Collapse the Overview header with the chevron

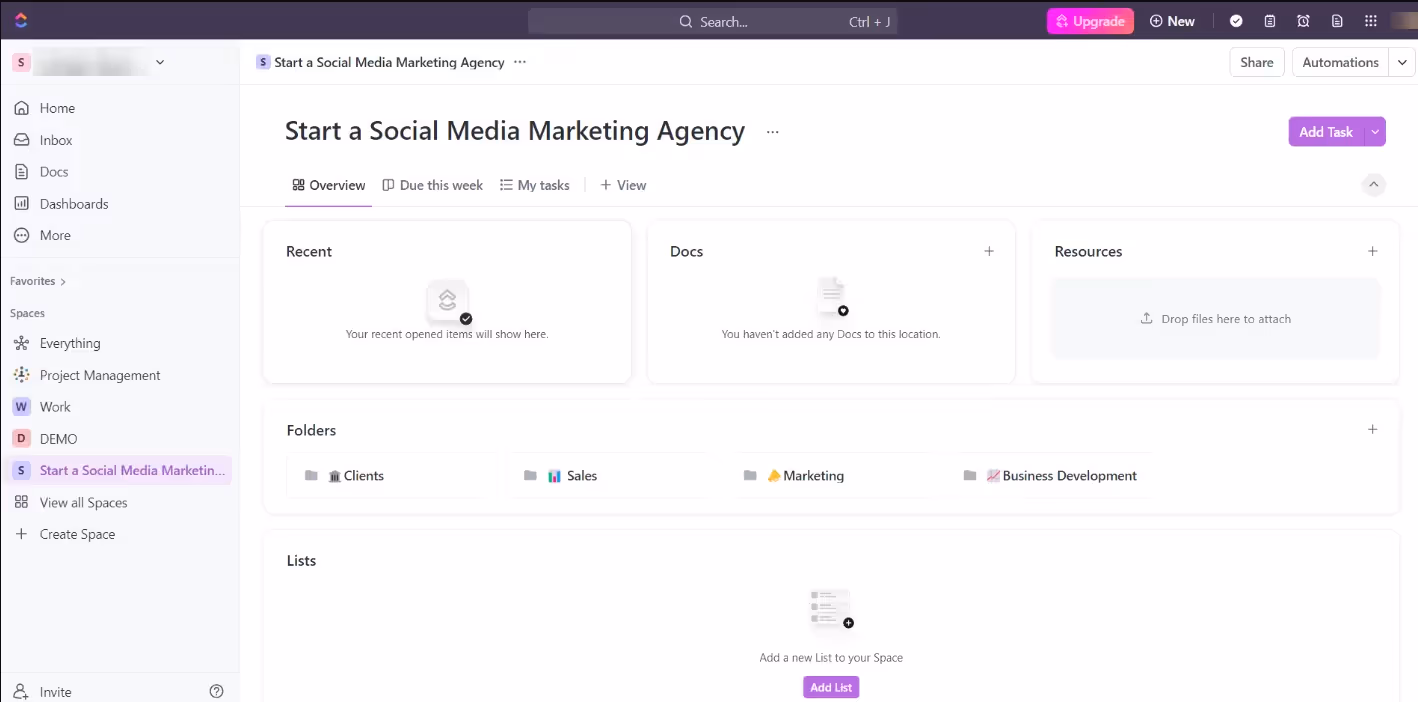coord(1373,184)
